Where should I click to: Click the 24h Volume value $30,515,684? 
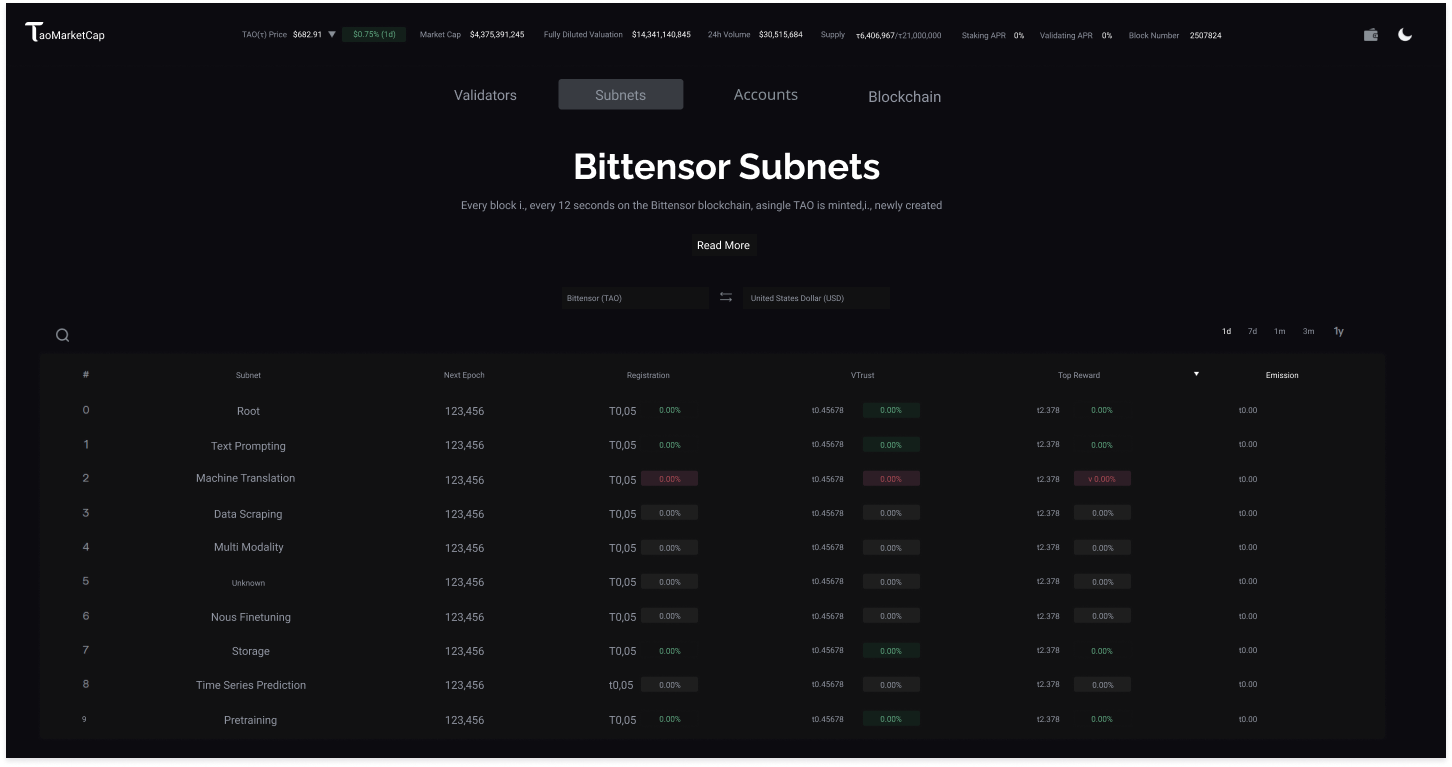pos(780,35)
